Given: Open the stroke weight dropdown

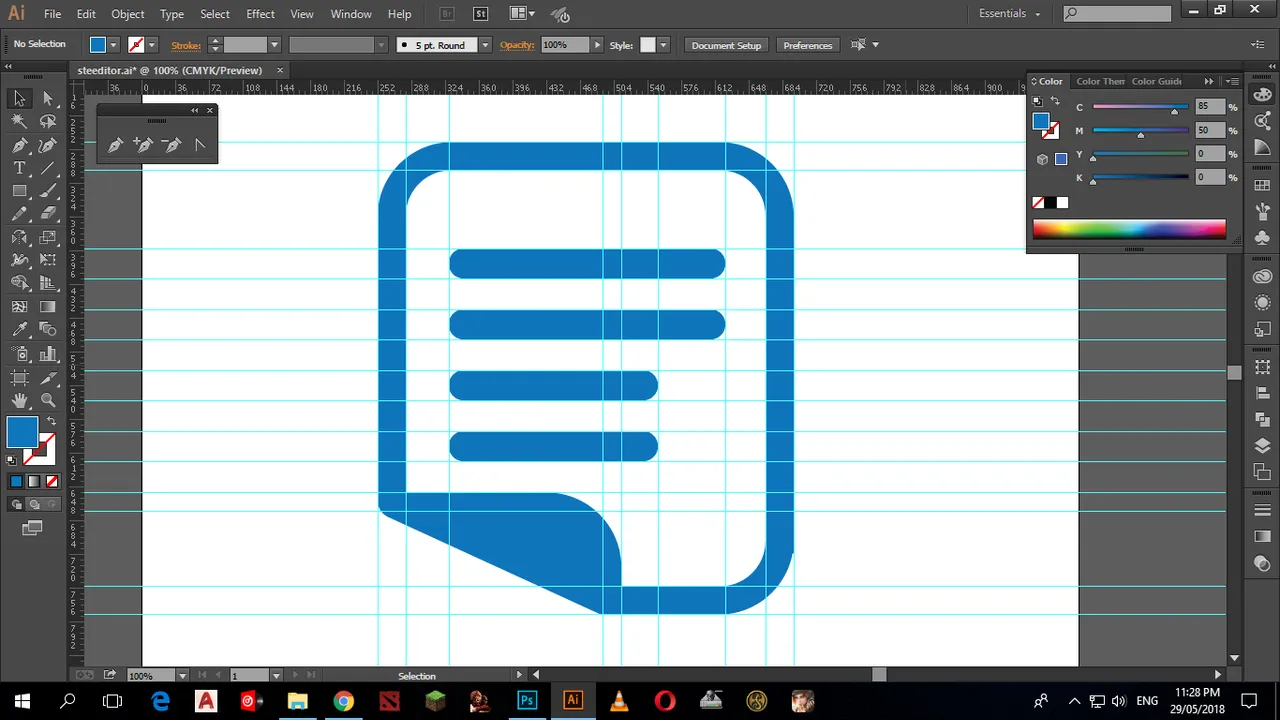Looking at the screenshot, I should point(274,45).
